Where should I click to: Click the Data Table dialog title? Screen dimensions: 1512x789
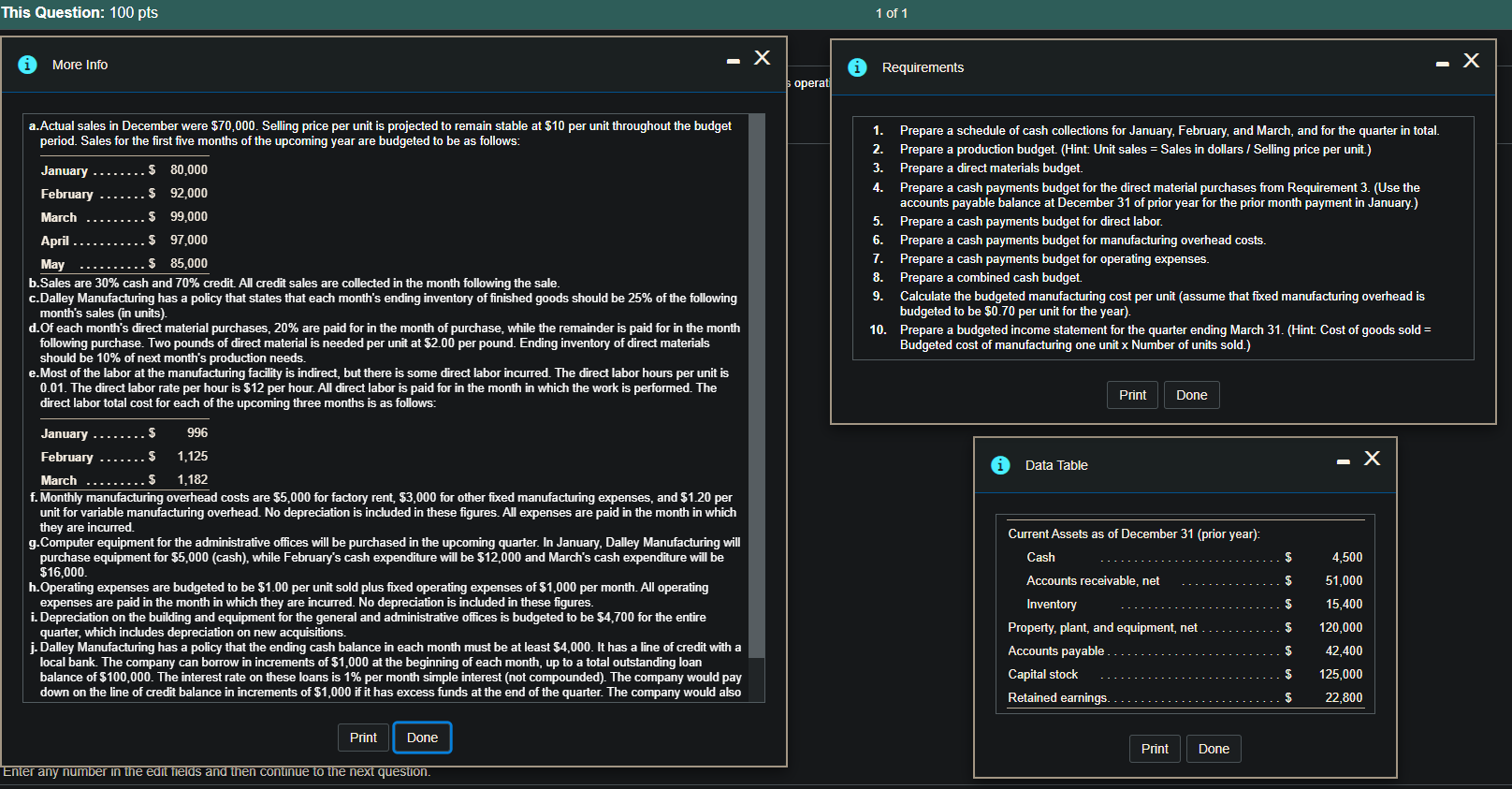1056,465
